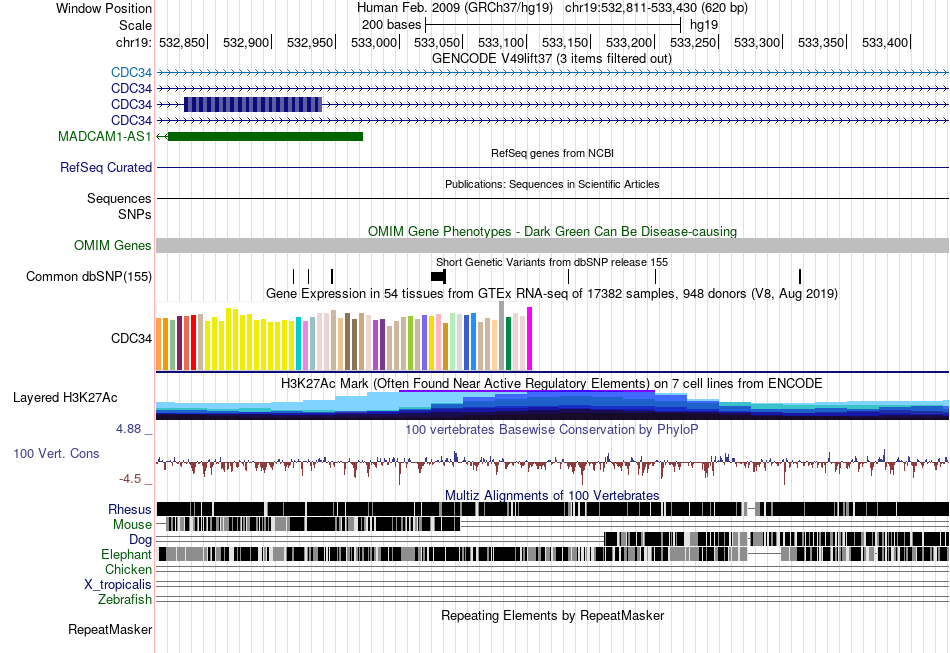Click the Dog alignment label

140,539
